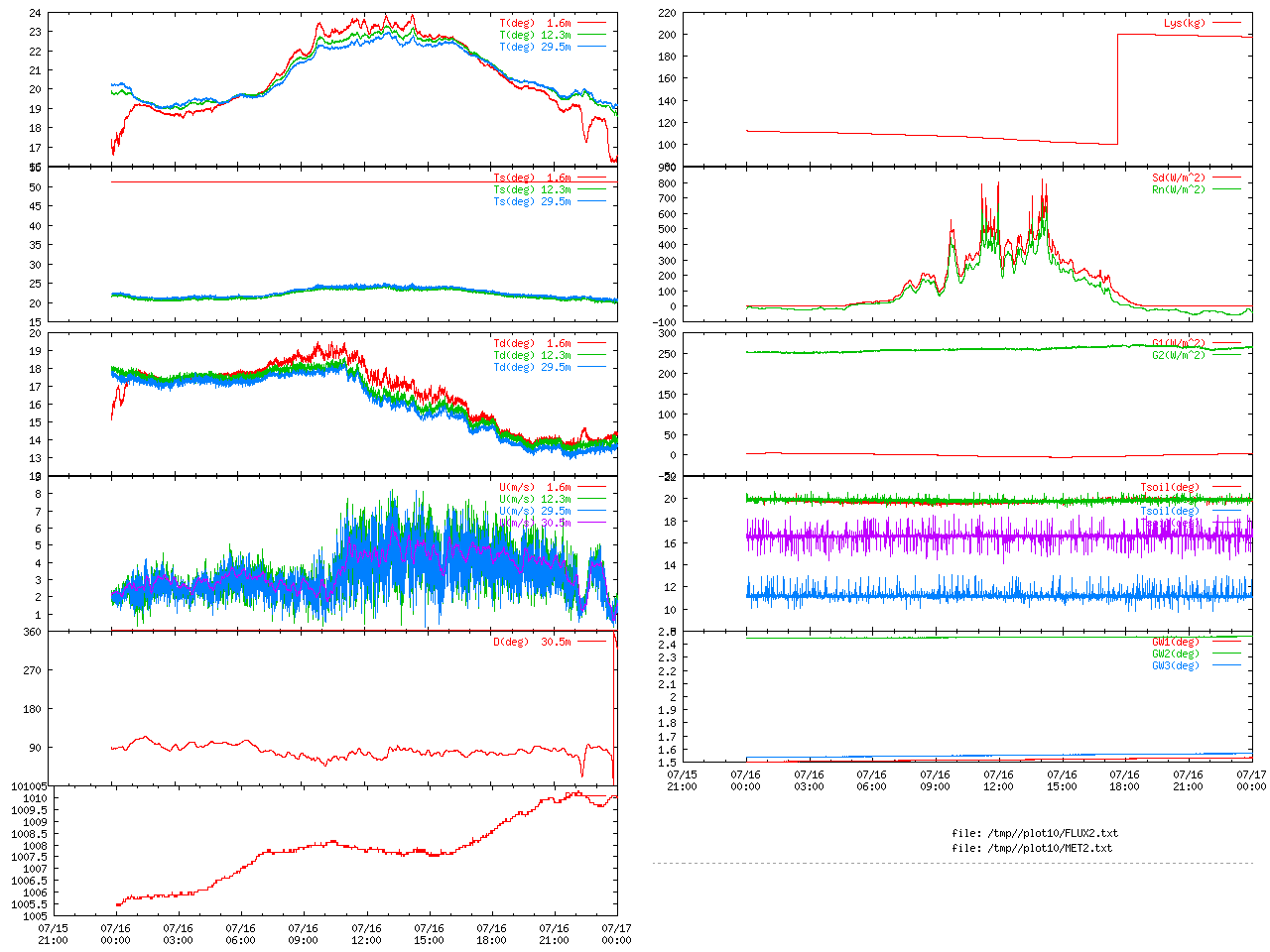Click the blue Tsoil(deg) legend label
This screenshot has width=1270, height=952.
tap(1170, 512)
